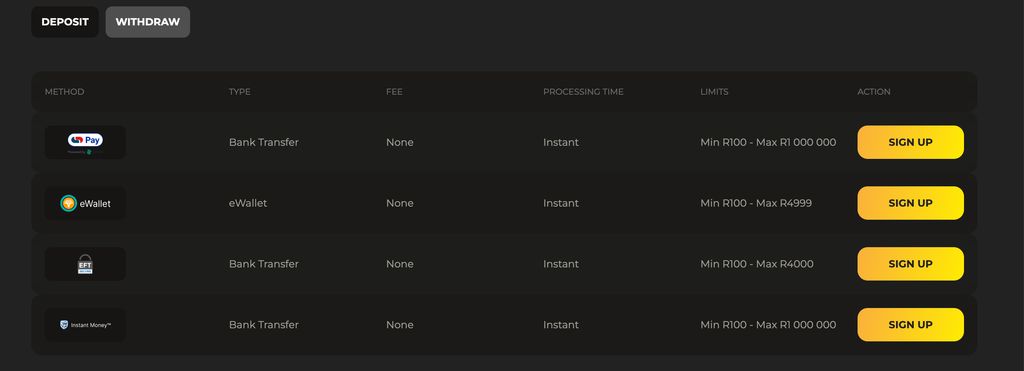This screenshot has height=371, width=1024.
Task: Click the eWallet method logo
Action: click(86, 203)
